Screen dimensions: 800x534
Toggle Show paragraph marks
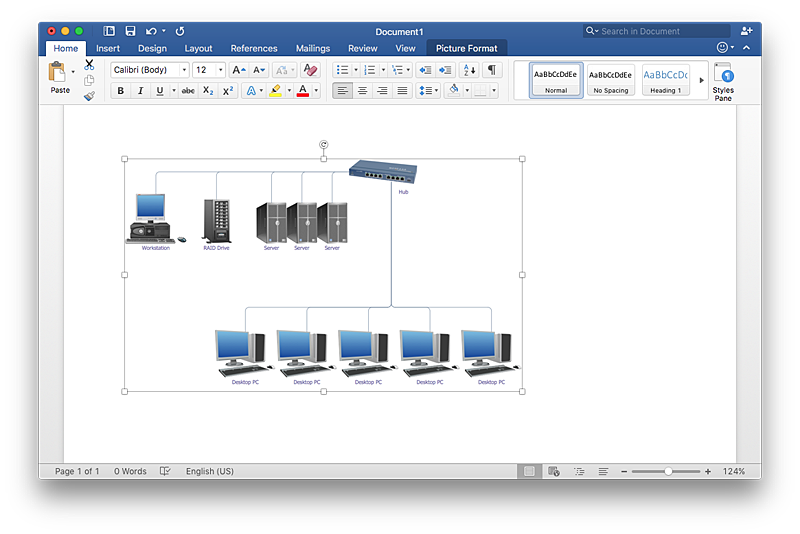coord(492,70)
